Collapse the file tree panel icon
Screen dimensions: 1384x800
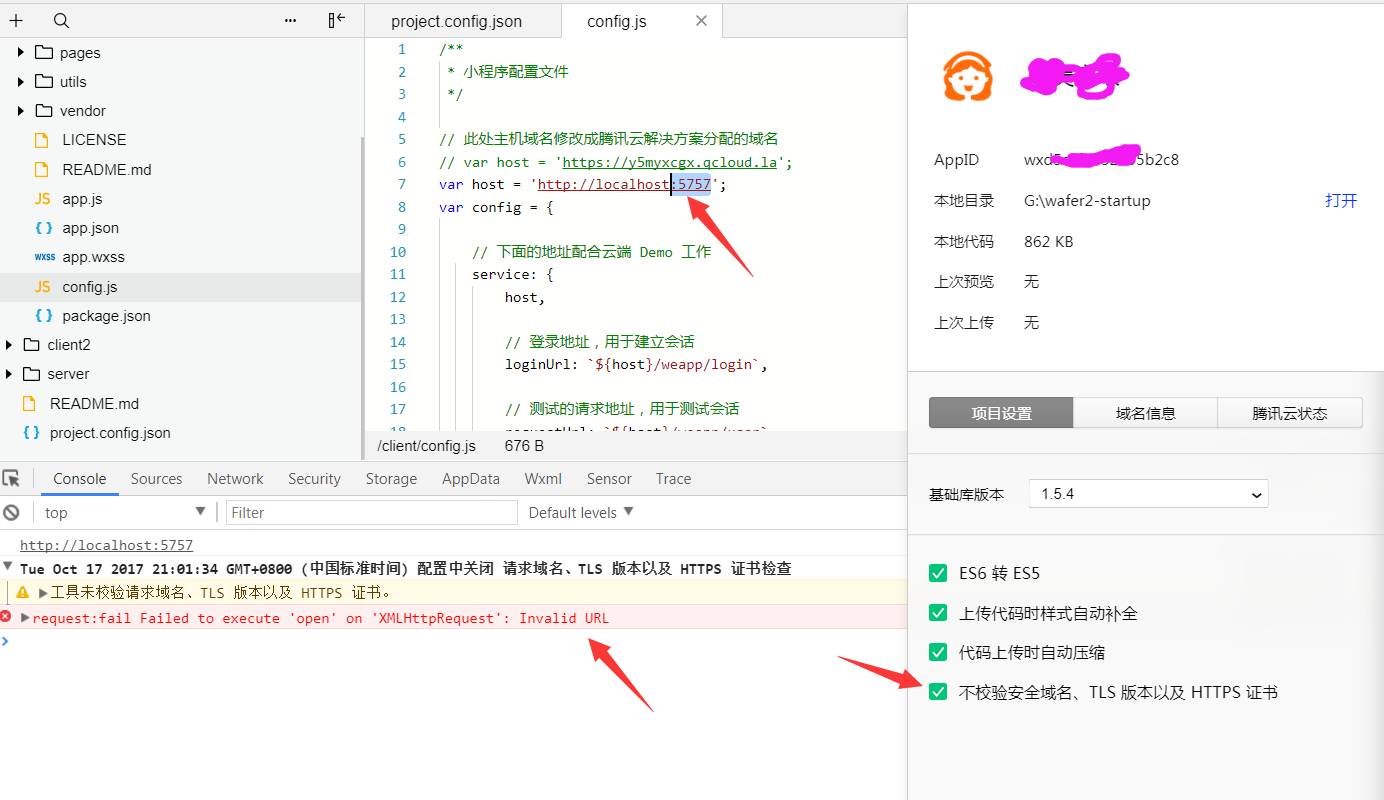coord(337,20)
